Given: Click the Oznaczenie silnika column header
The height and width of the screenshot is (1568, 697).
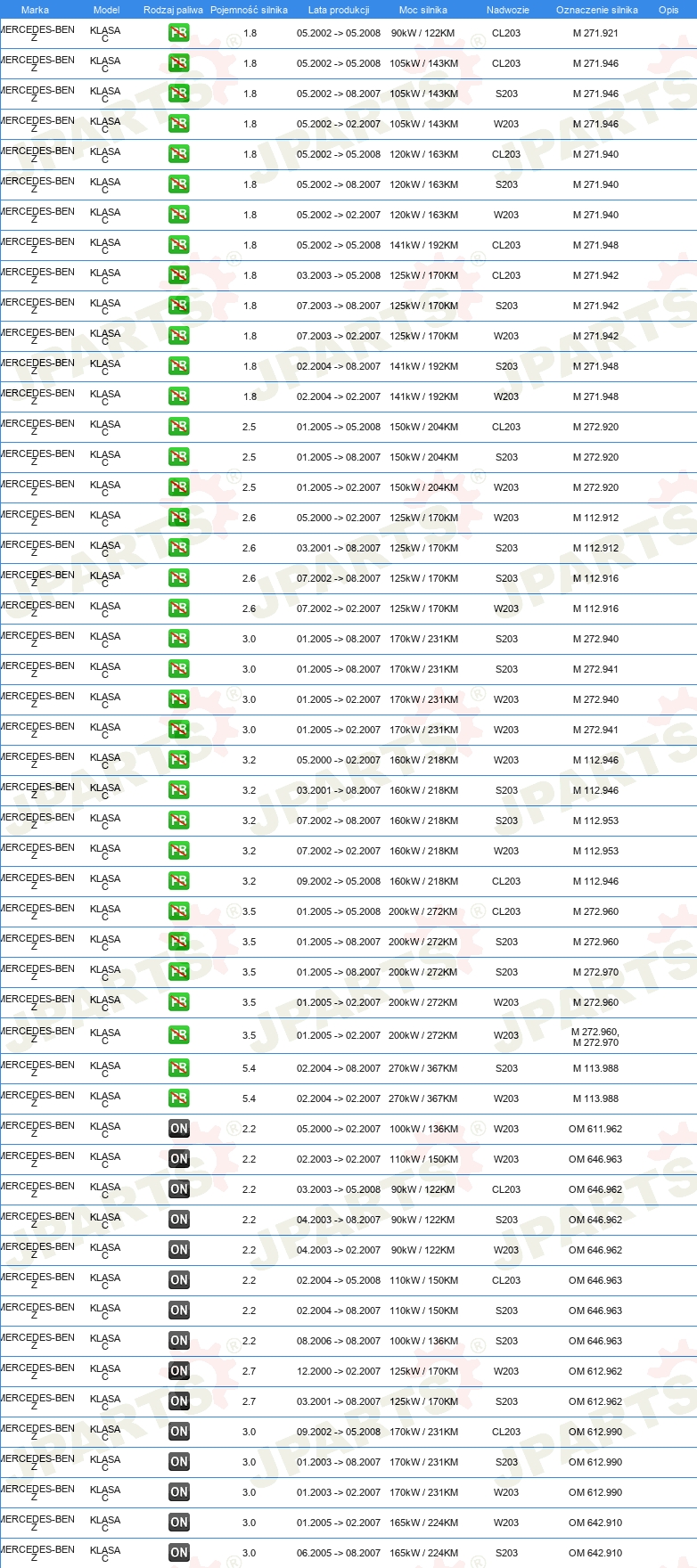Looking at the screenshot, I should pyautogui.click(x=596, y=10).
